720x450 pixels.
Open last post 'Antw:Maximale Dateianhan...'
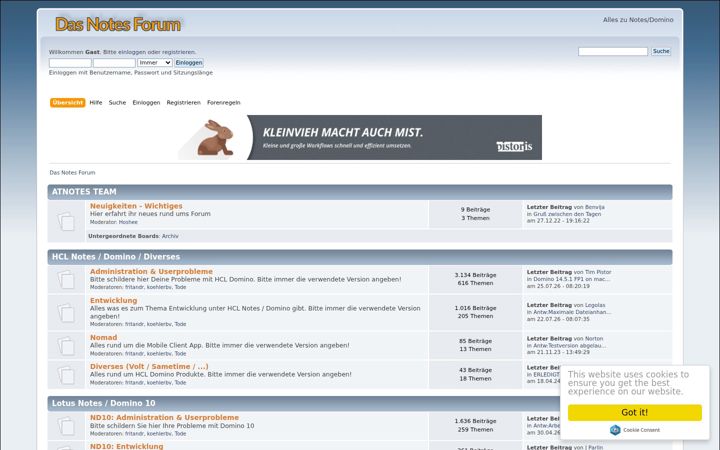pyautogui.click(x=572, y=312)
